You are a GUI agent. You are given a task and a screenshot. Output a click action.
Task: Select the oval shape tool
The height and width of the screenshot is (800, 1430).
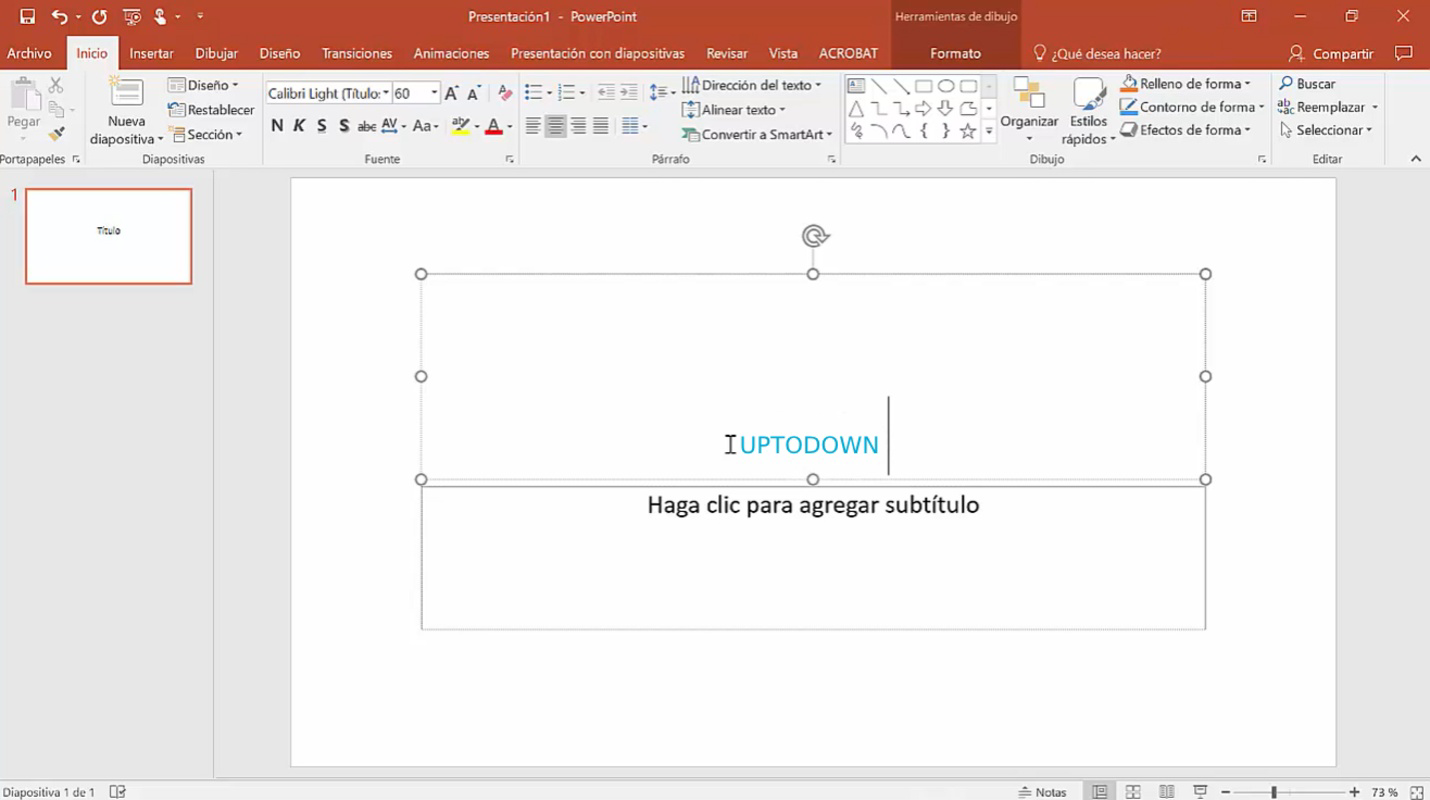[x=946, y=85]
